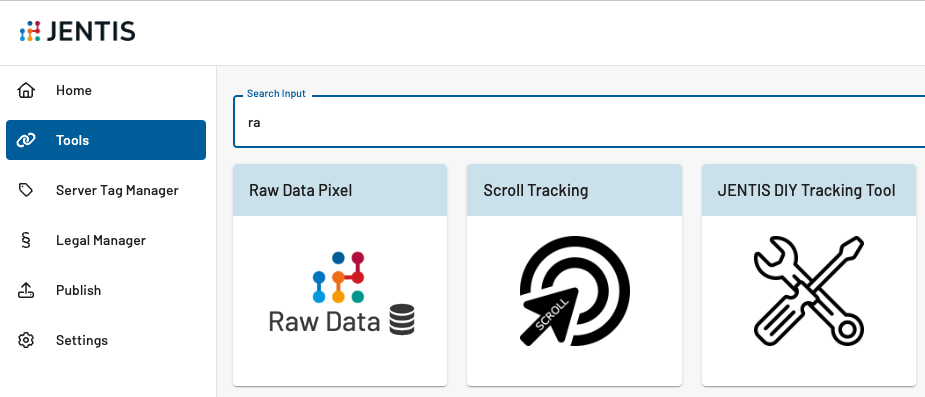Select the Scroll Tracking card title
Viewport: 925px width, 397px height.
pos(536,190)
